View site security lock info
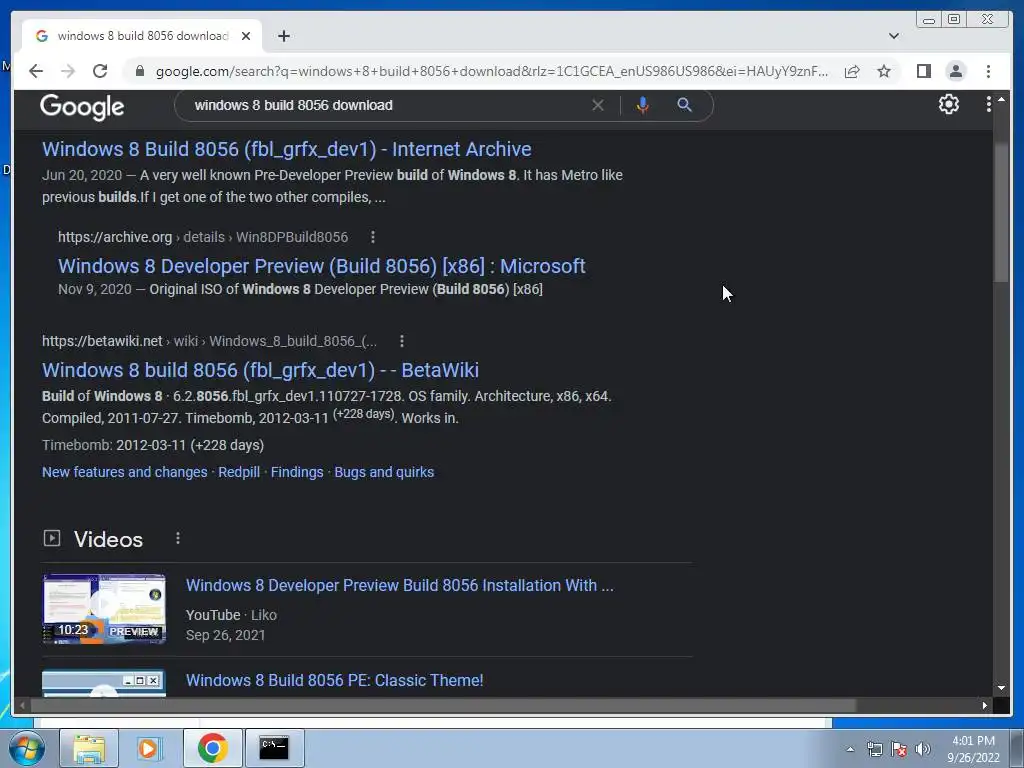 (139, 71)
